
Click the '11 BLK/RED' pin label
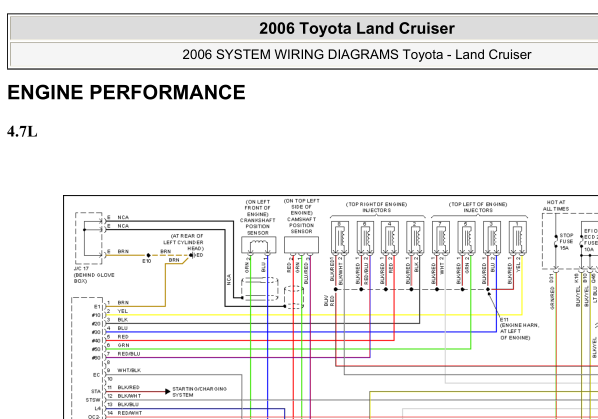point(123,387)
